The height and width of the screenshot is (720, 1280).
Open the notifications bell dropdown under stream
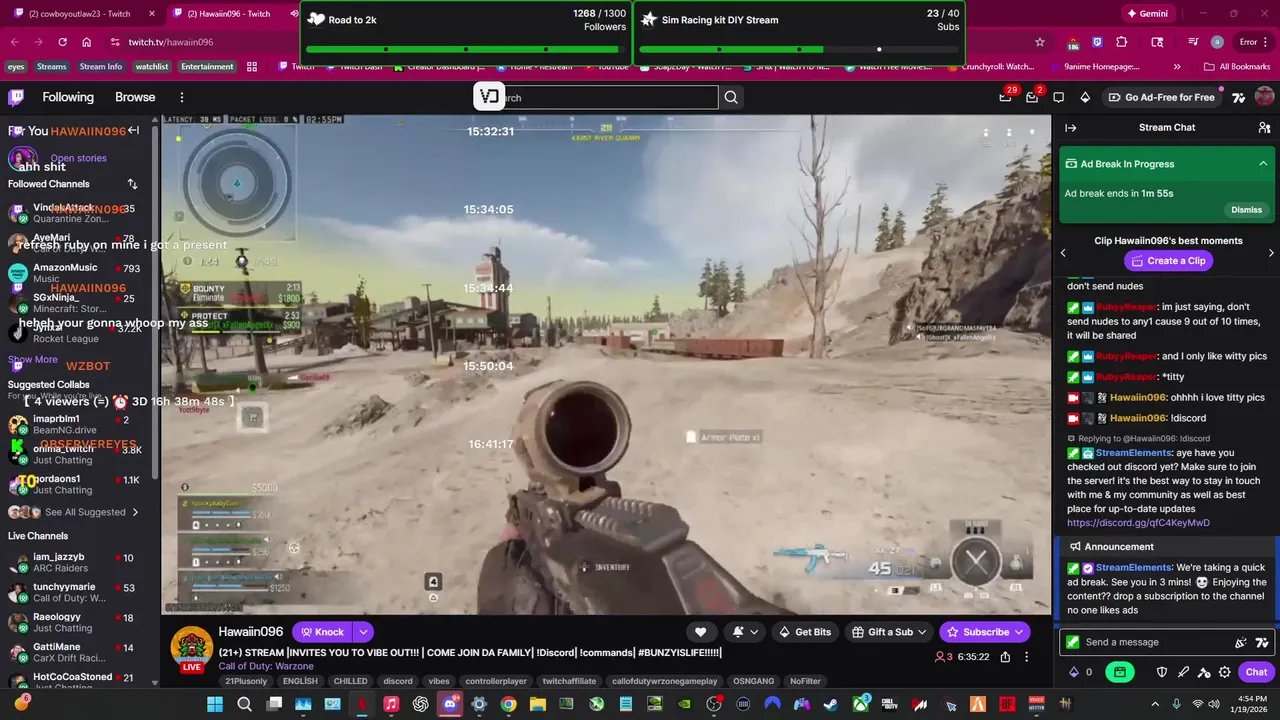point(745,632)
